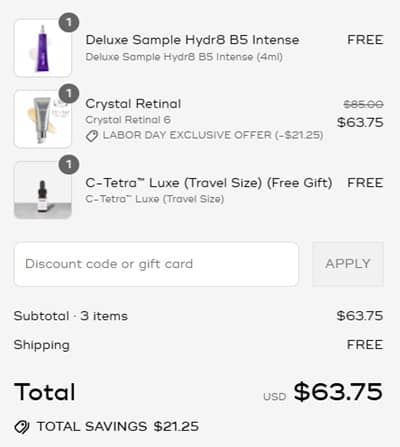Click the Labor Day offer tag icon
The image size is (400, 447).
pyautogui.click(x=92, y=136)
